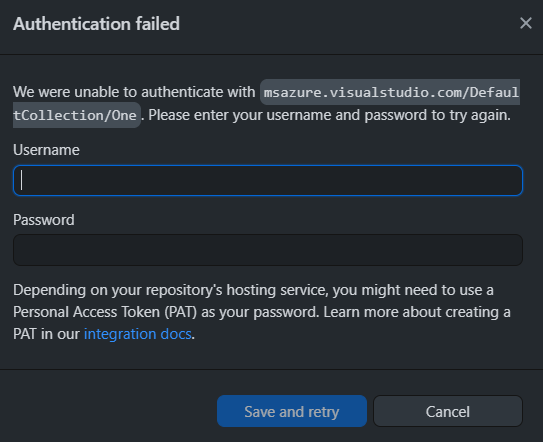
Task: Click the tCollection/One code text
Action: coord(75,115)
